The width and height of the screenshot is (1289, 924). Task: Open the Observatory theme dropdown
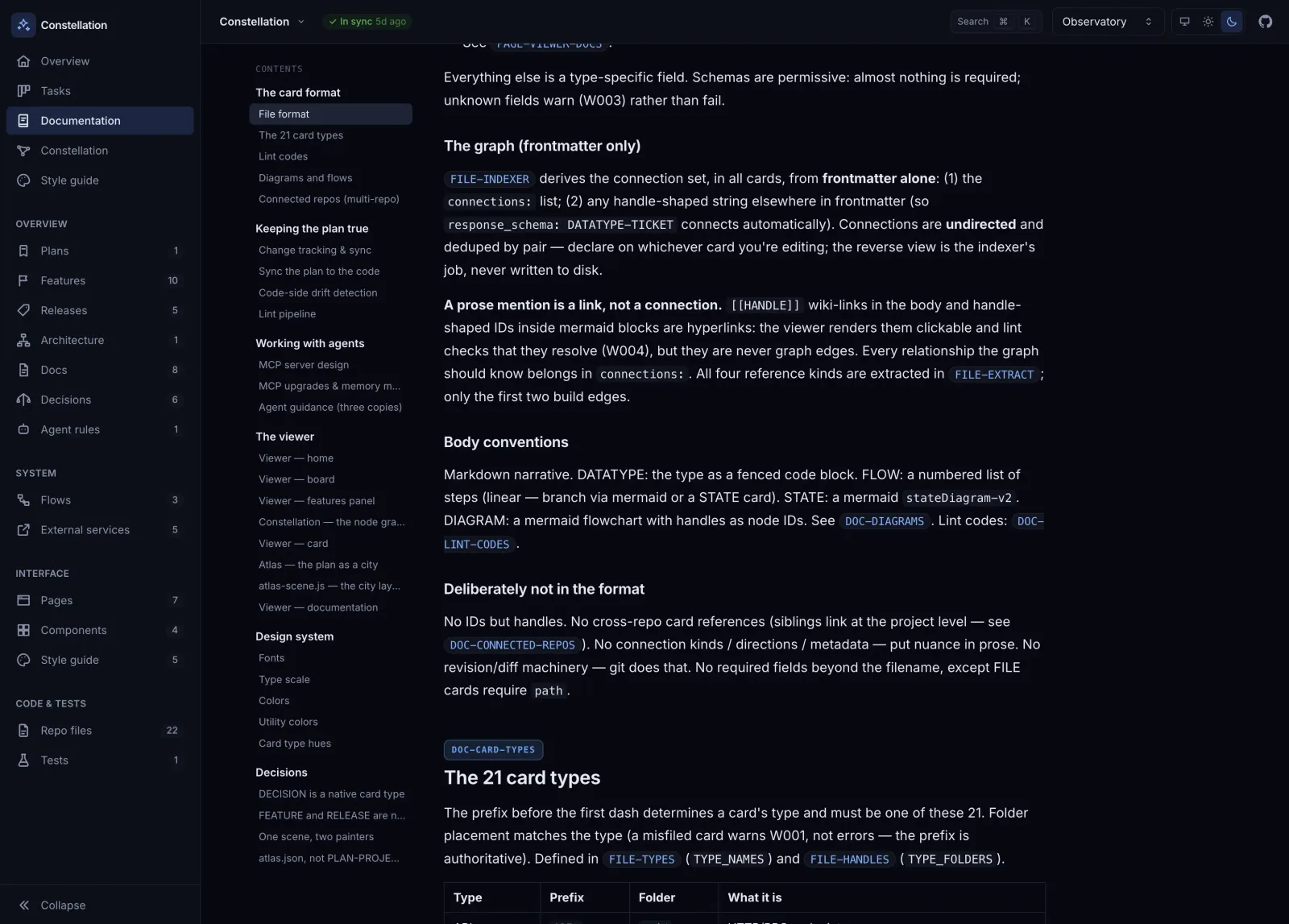tap(1108, 22)
